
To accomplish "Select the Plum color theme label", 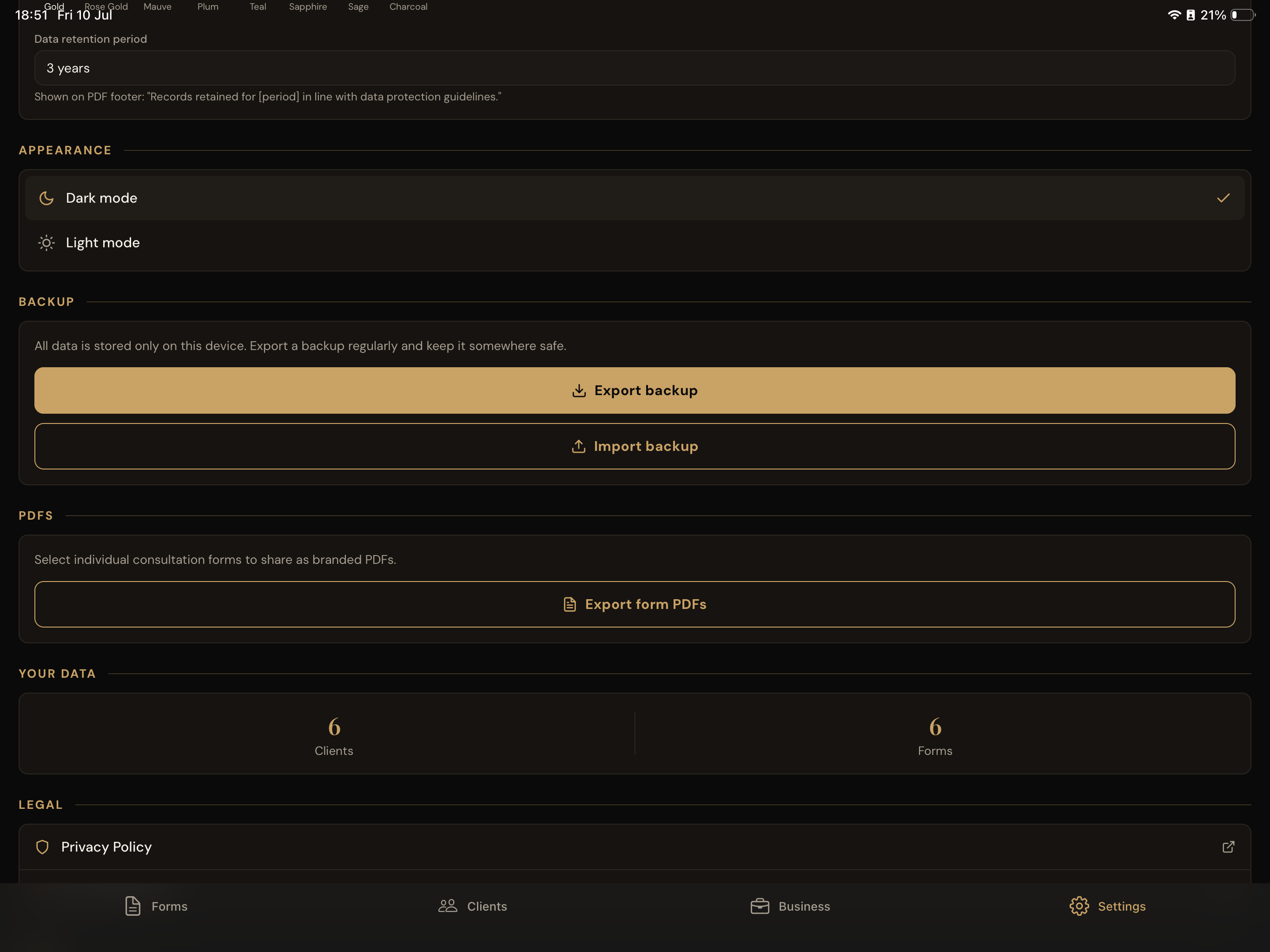I will click(x=208, y=7).
